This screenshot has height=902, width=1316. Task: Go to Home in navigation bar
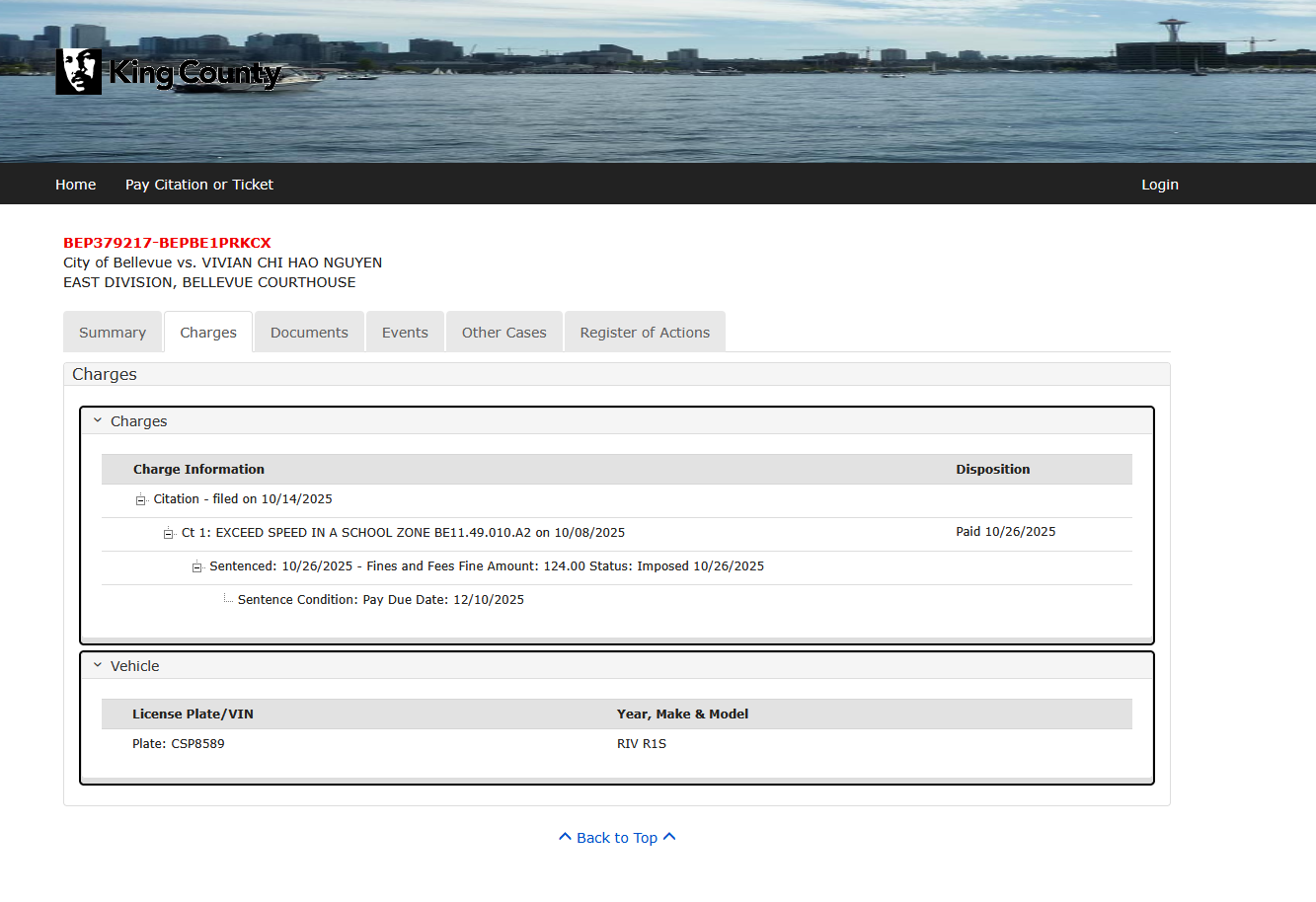pyautogui.click(x=75, y=185)
